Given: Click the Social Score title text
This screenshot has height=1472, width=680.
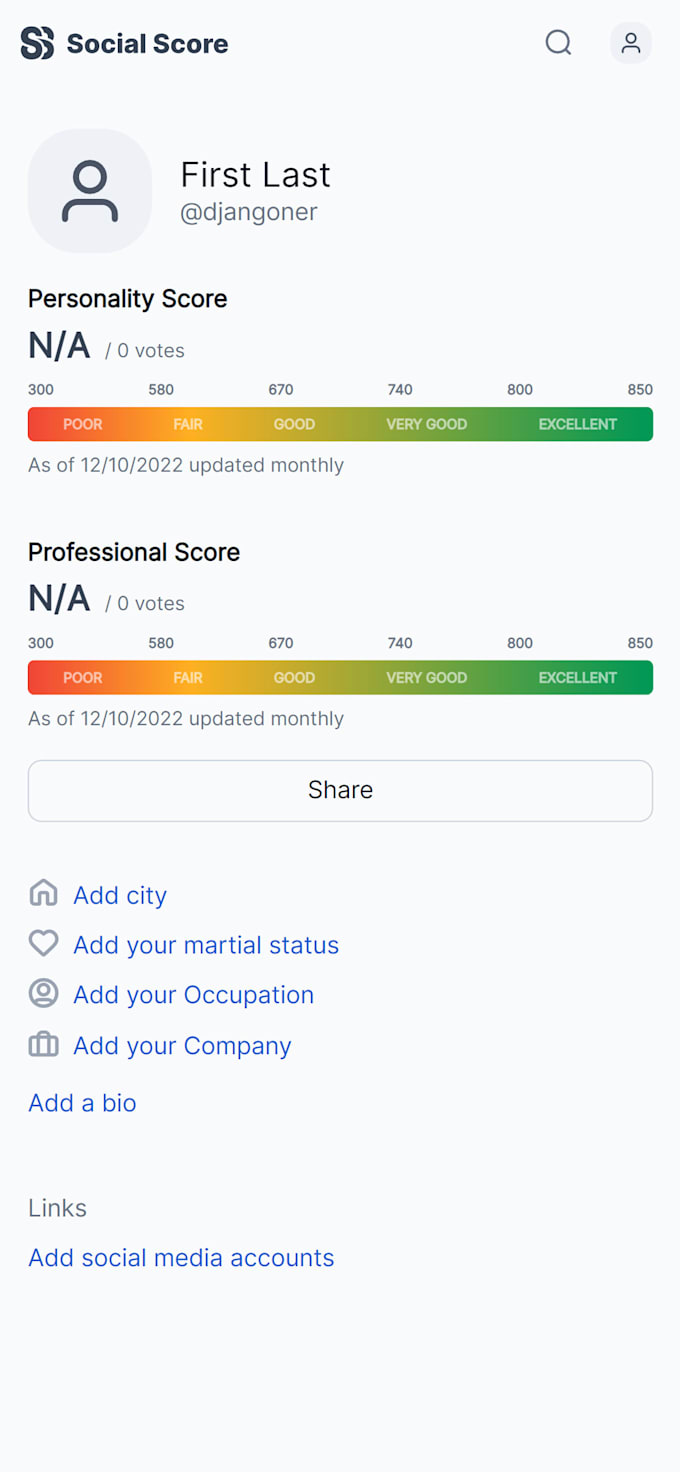Looking at the screenshot, I should click(147, 44).
